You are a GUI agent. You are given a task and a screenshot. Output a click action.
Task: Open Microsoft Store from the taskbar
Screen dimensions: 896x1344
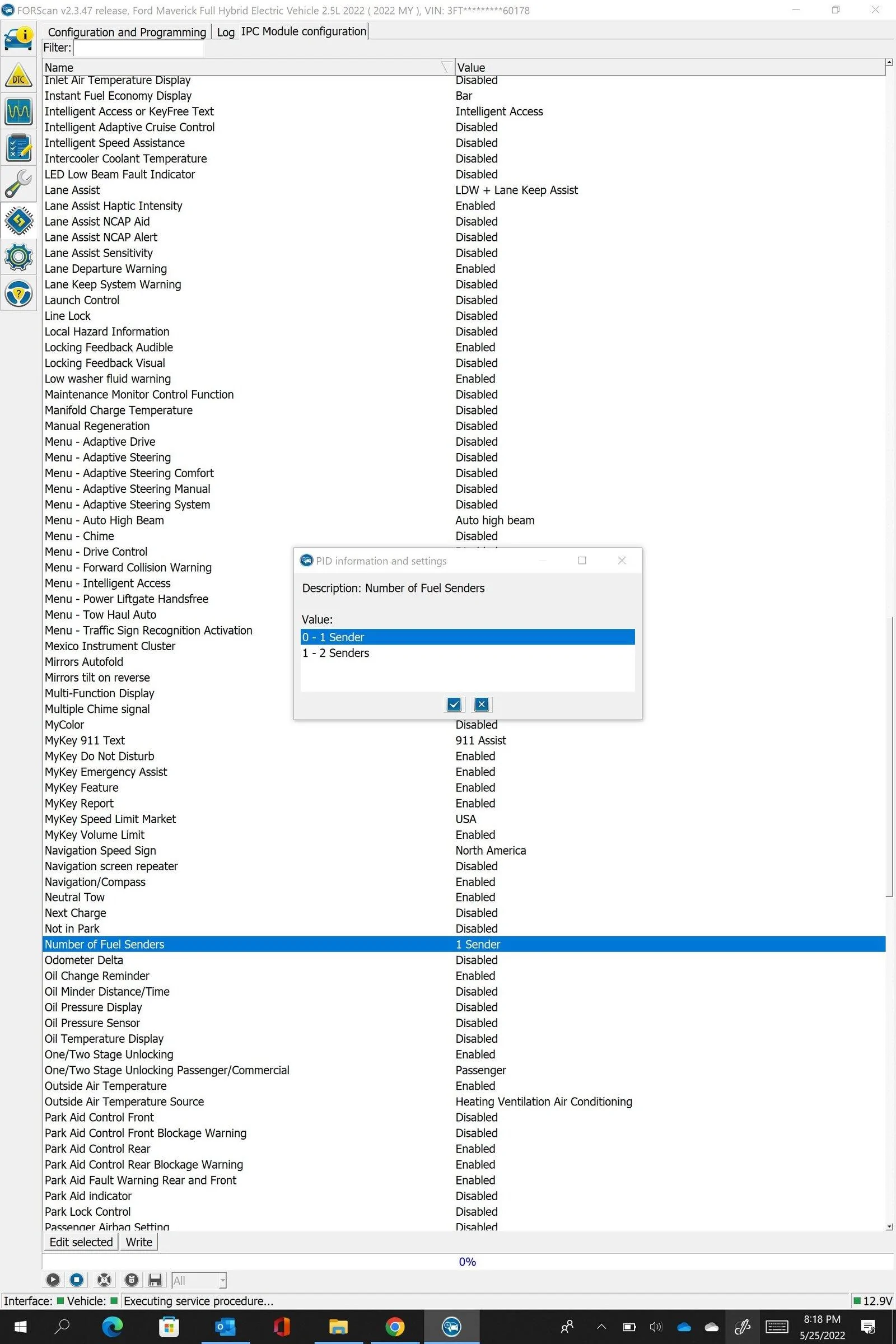click(169, 1326)
